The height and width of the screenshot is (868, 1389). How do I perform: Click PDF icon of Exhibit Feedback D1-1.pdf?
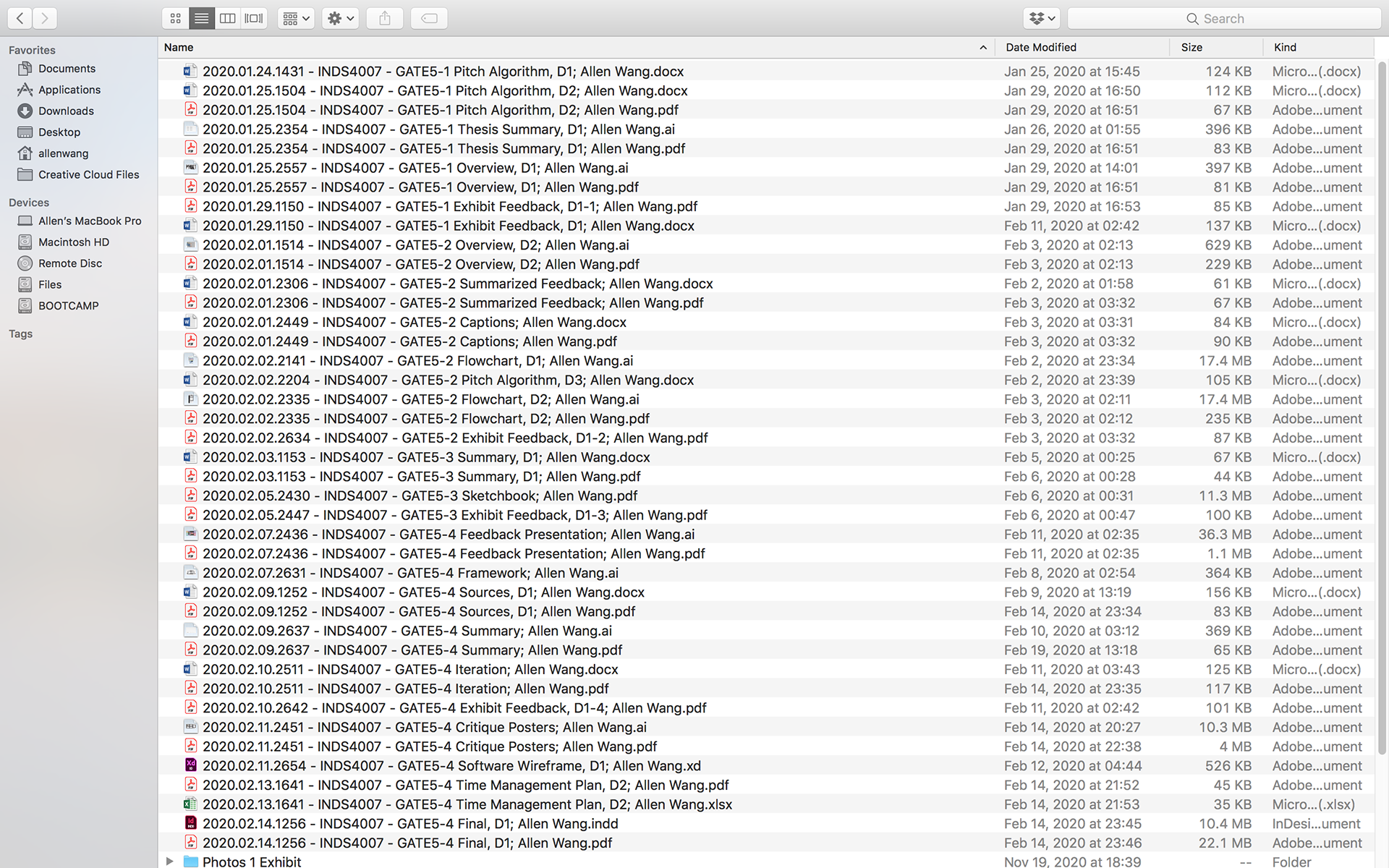click(190, 206)
